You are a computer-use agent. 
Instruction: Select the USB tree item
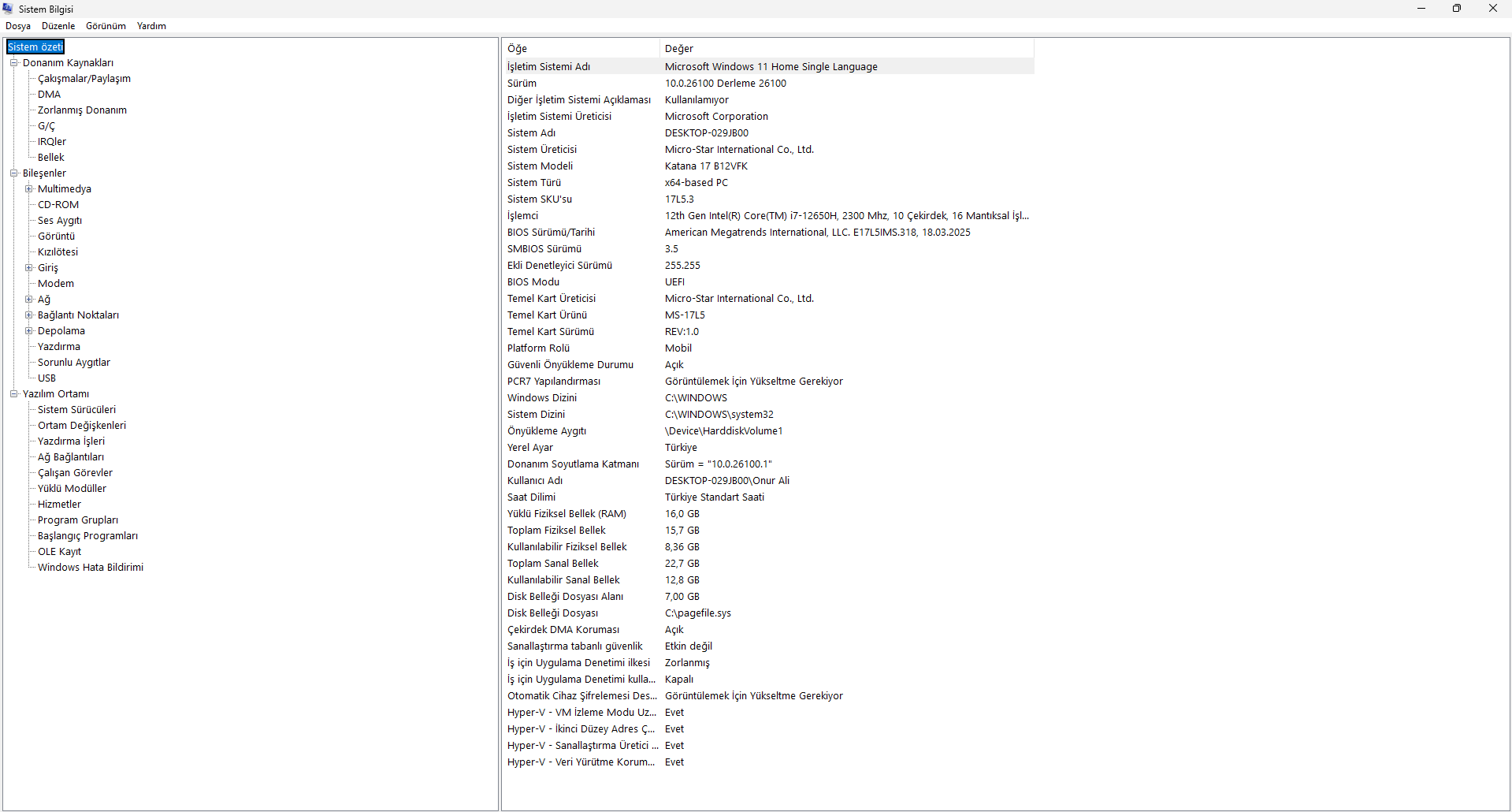click(x=46, y=378)
